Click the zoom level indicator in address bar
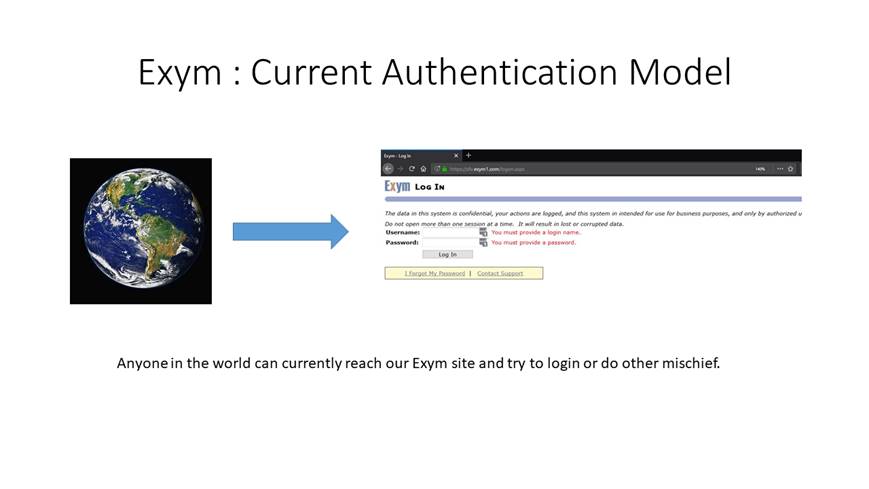The height and width of the screenshot is (489, 869). tap(760, 169)
